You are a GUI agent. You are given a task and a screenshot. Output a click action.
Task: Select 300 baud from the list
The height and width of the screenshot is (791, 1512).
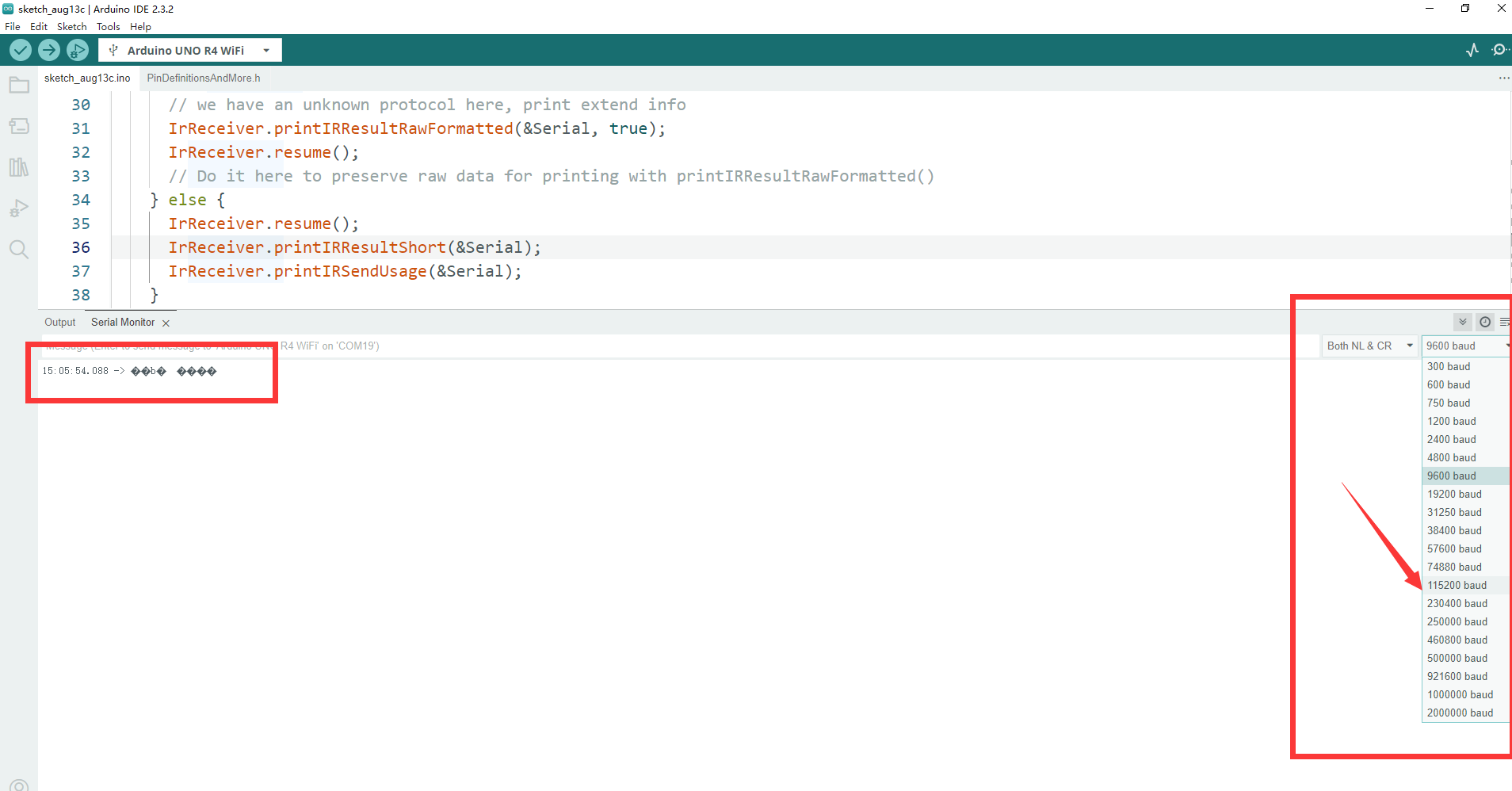(1465, 366)
